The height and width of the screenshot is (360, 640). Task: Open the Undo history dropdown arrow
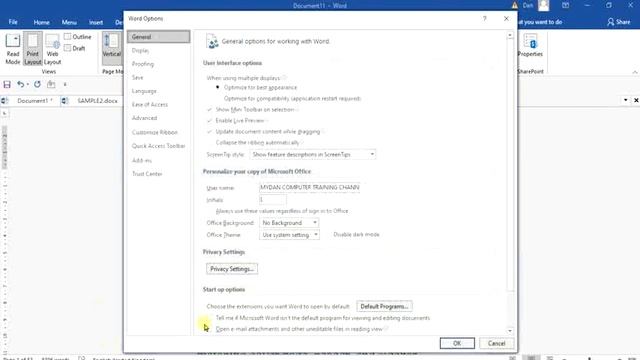click(x=27, y=84)
